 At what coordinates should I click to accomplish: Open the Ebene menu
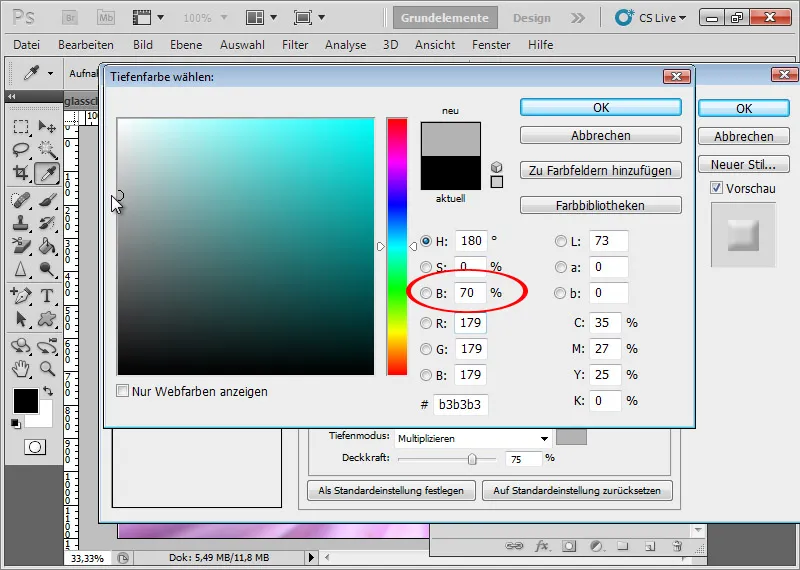point(186,45)
